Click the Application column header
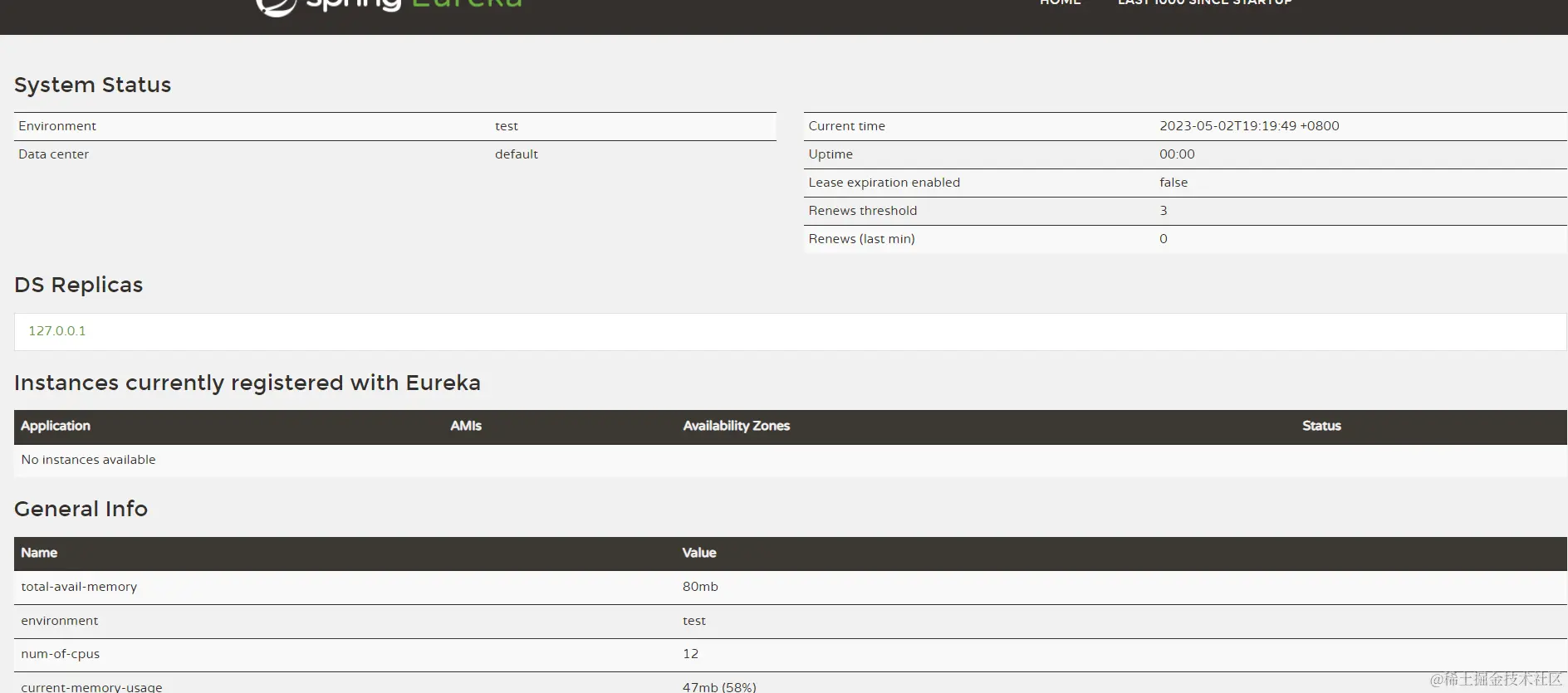The width and height of the screenshot is (1568, 693). click(x=56, y=426)
